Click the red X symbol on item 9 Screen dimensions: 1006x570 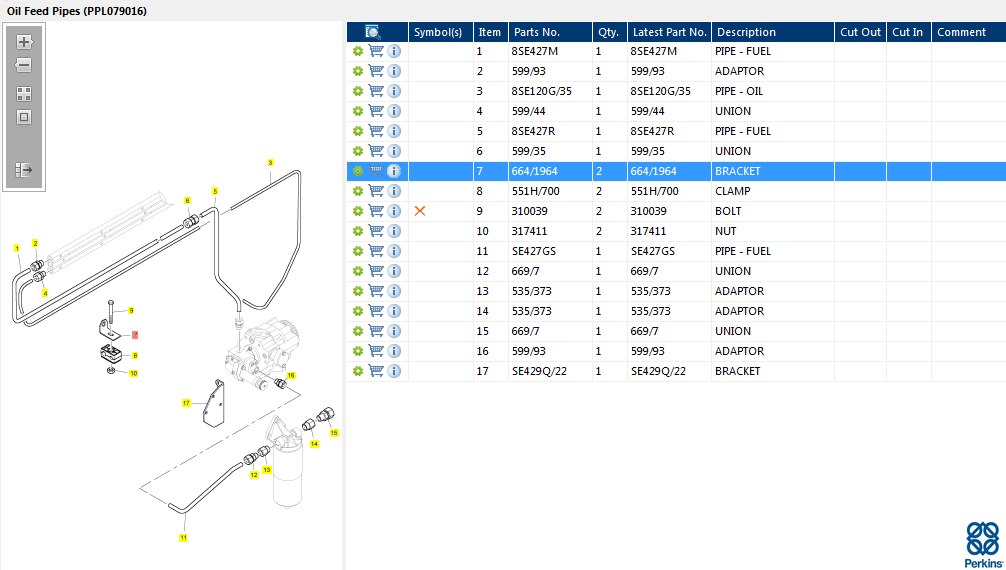tap(420, 211)
